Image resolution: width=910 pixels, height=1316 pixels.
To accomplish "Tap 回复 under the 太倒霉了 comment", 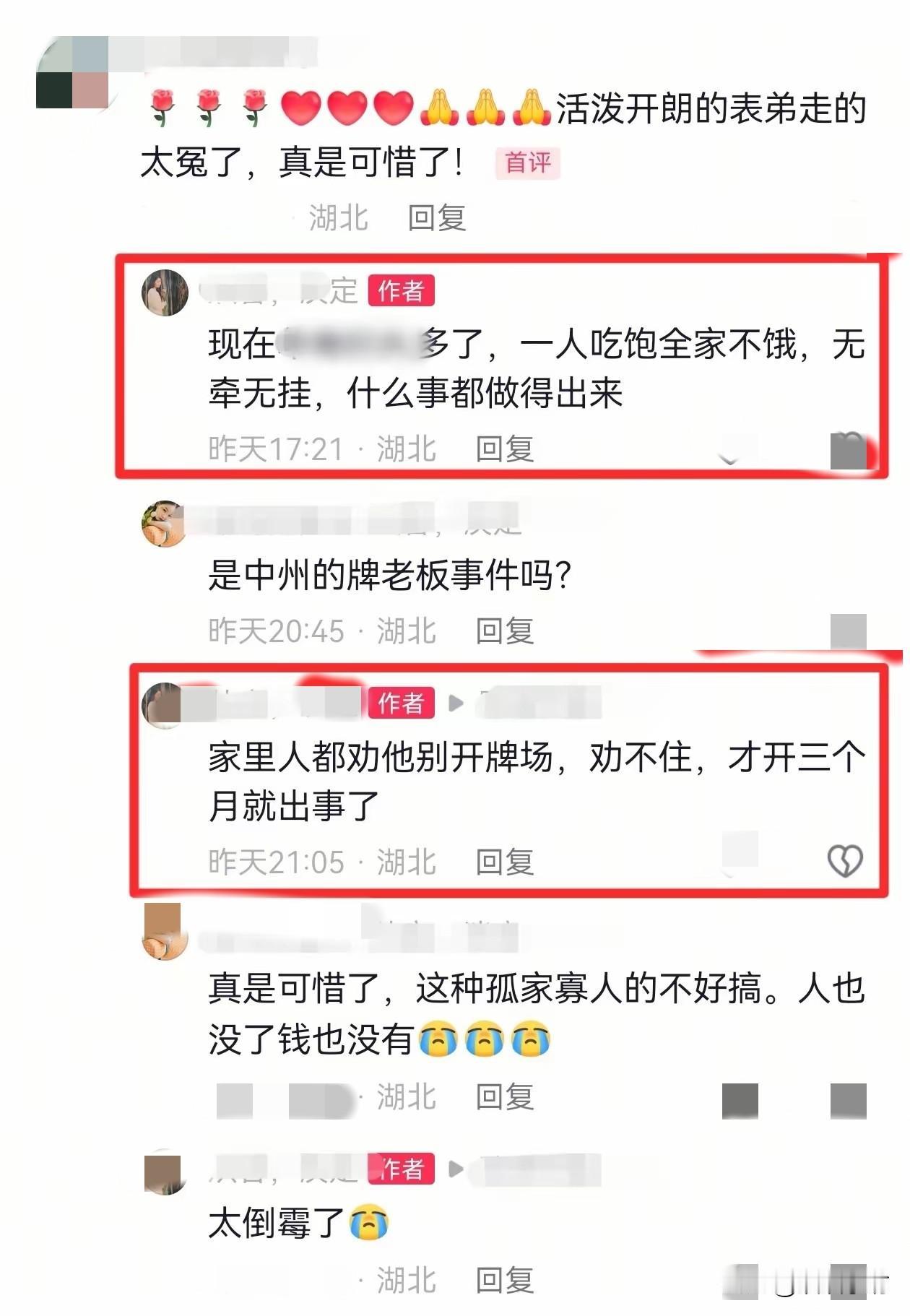I will click(505, 1280).
